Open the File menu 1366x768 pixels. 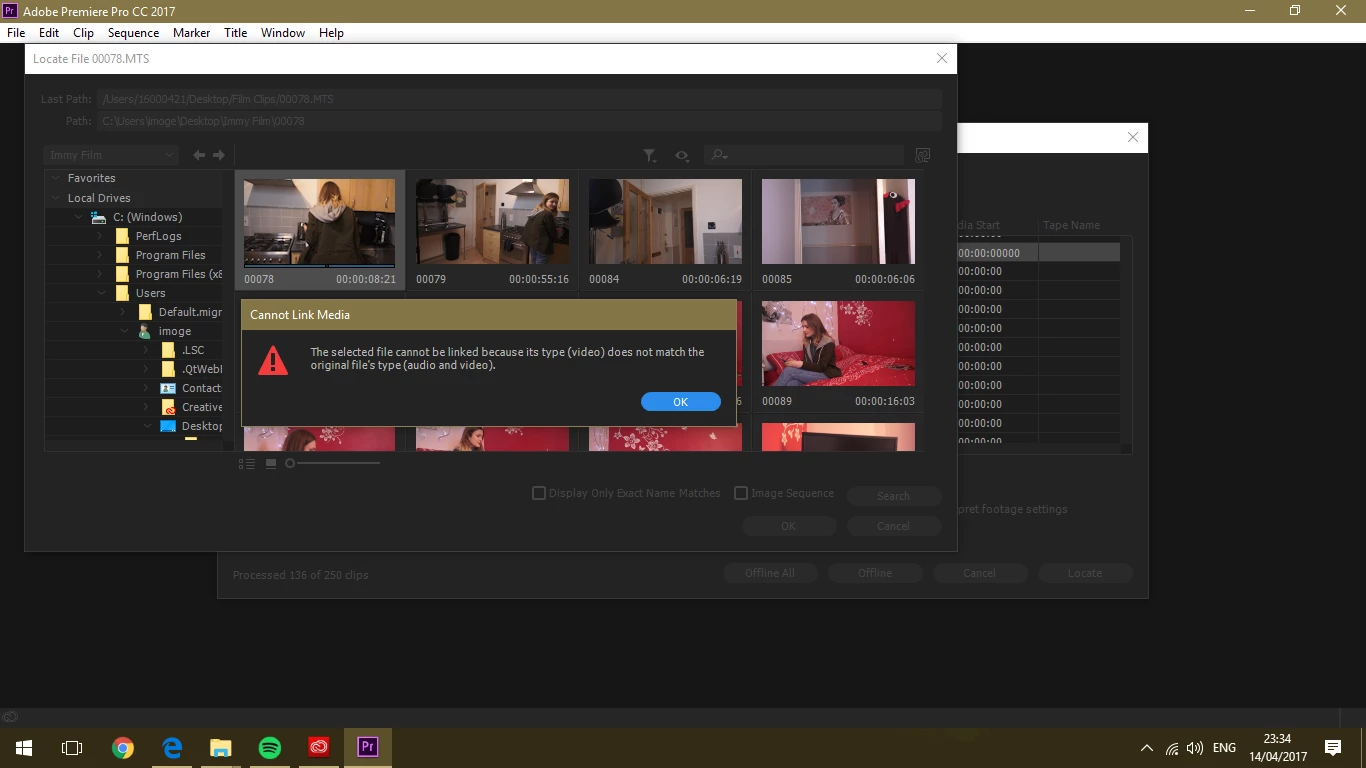pos(15,33)
